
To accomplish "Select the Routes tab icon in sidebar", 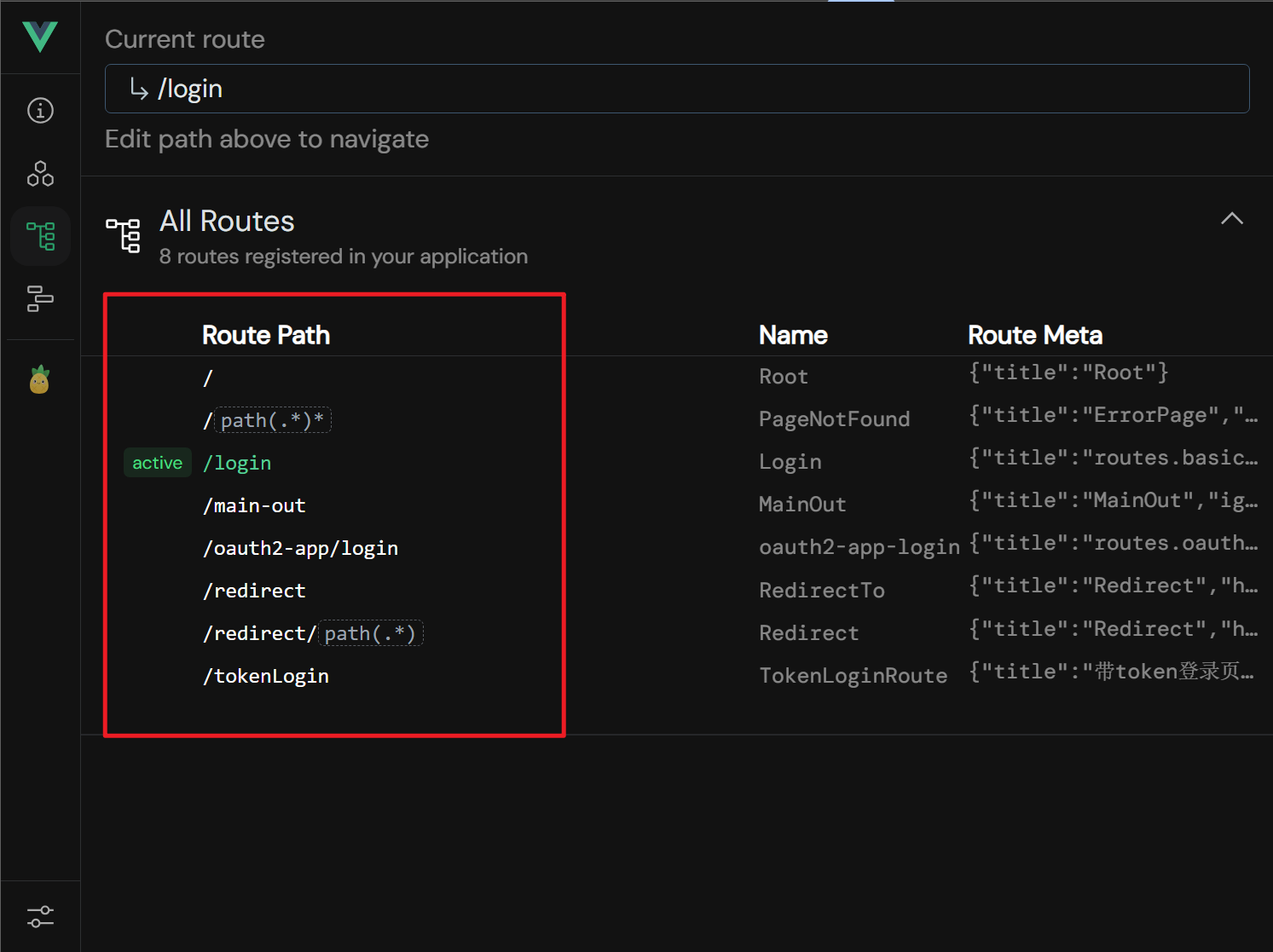I will tap(40, 236).
